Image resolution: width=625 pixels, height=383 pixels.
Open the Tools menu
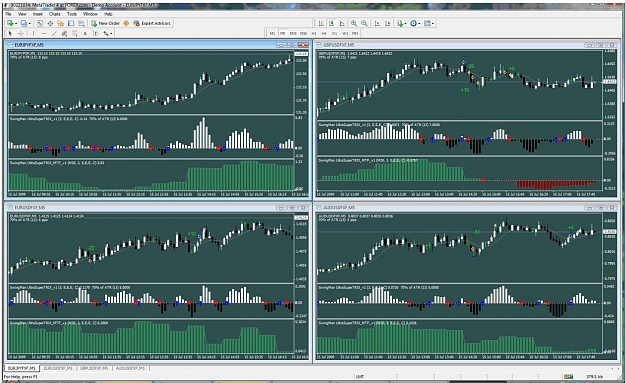(72, 14)
